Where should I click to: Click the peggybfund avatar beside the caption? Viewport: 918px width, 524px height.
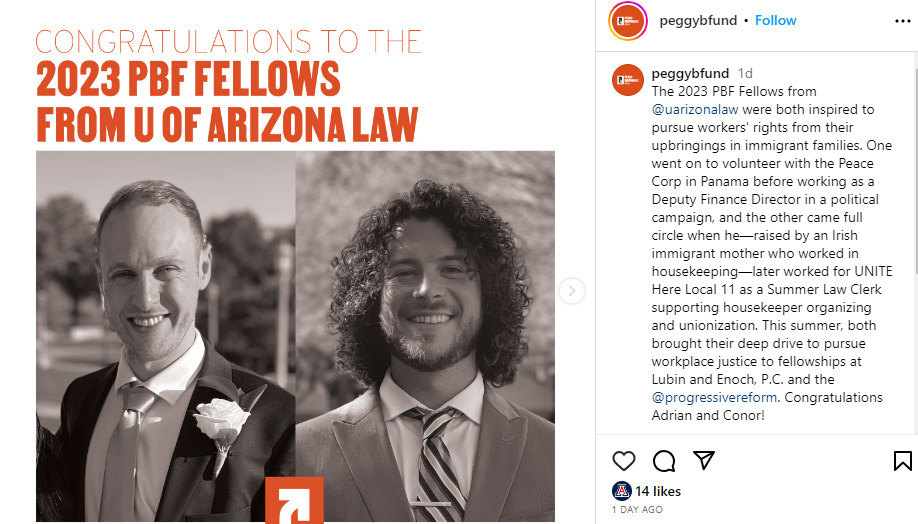pyautogui.click(x=628, y=79)
